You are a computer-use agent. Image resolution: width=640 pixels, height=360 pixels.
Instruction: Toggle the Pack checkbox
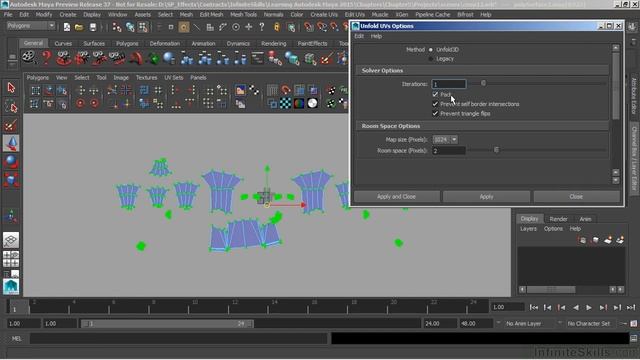[x=435, y=94]
